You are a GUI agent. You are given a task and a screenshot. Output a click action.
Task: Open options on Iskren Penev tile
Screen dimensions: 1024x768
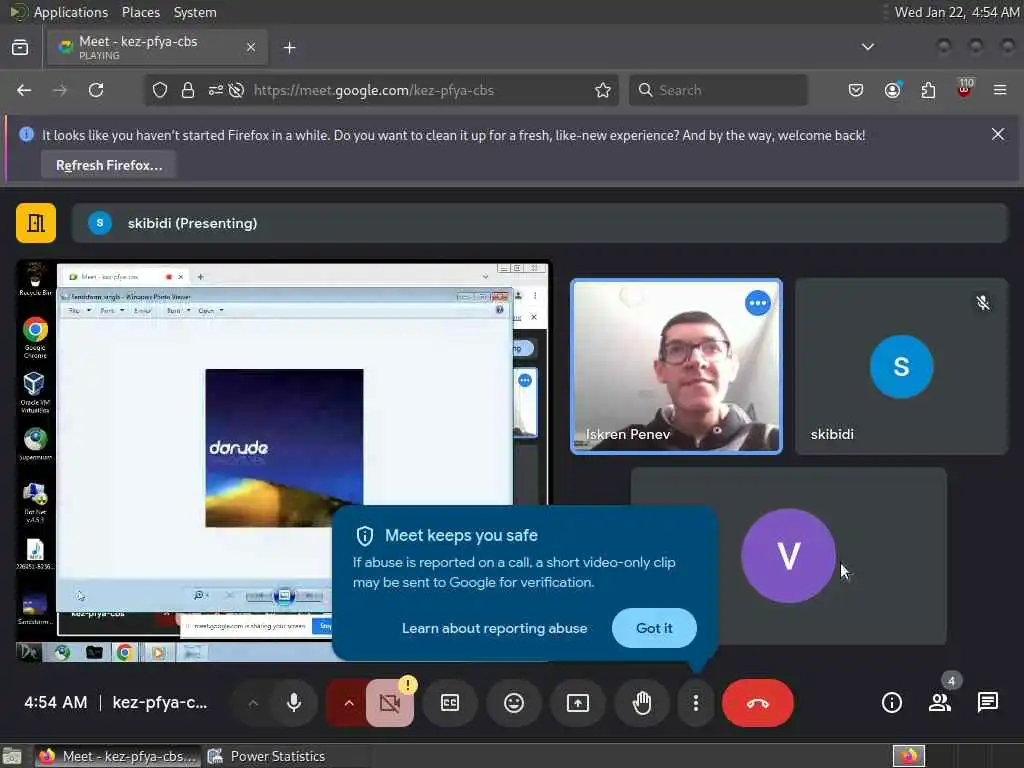coord(758,303)
